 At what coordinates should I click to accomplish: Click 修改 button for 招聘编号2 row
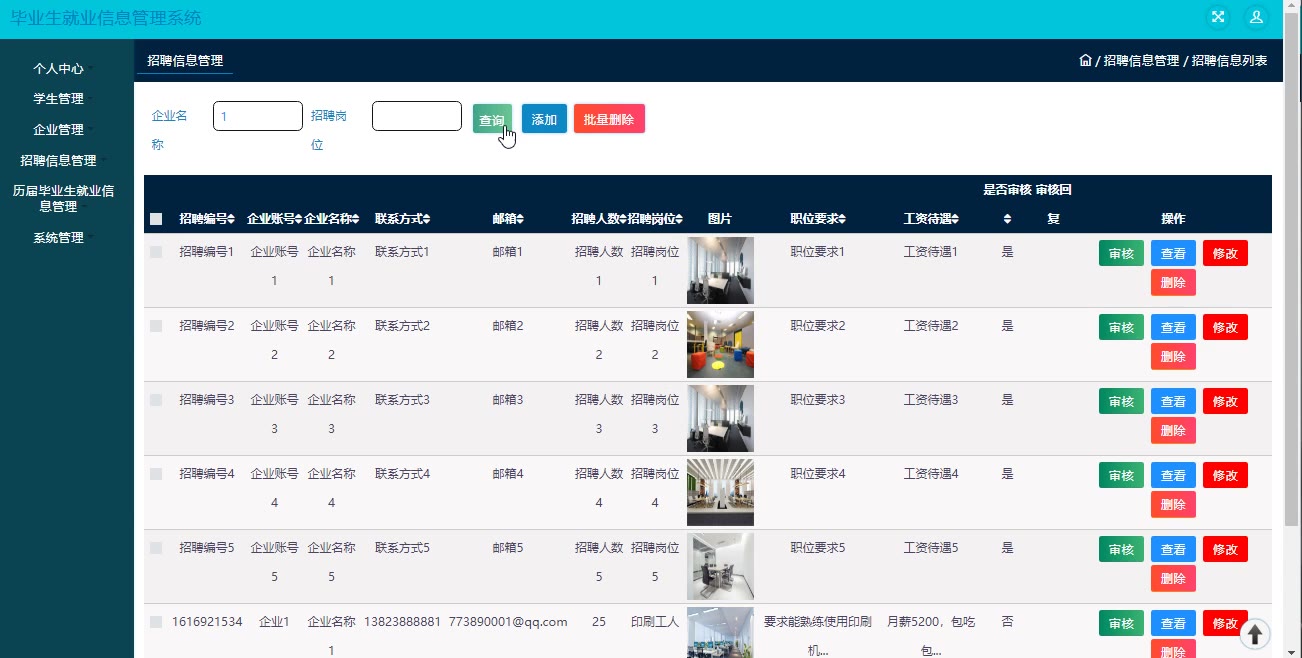coord(1225,327)
